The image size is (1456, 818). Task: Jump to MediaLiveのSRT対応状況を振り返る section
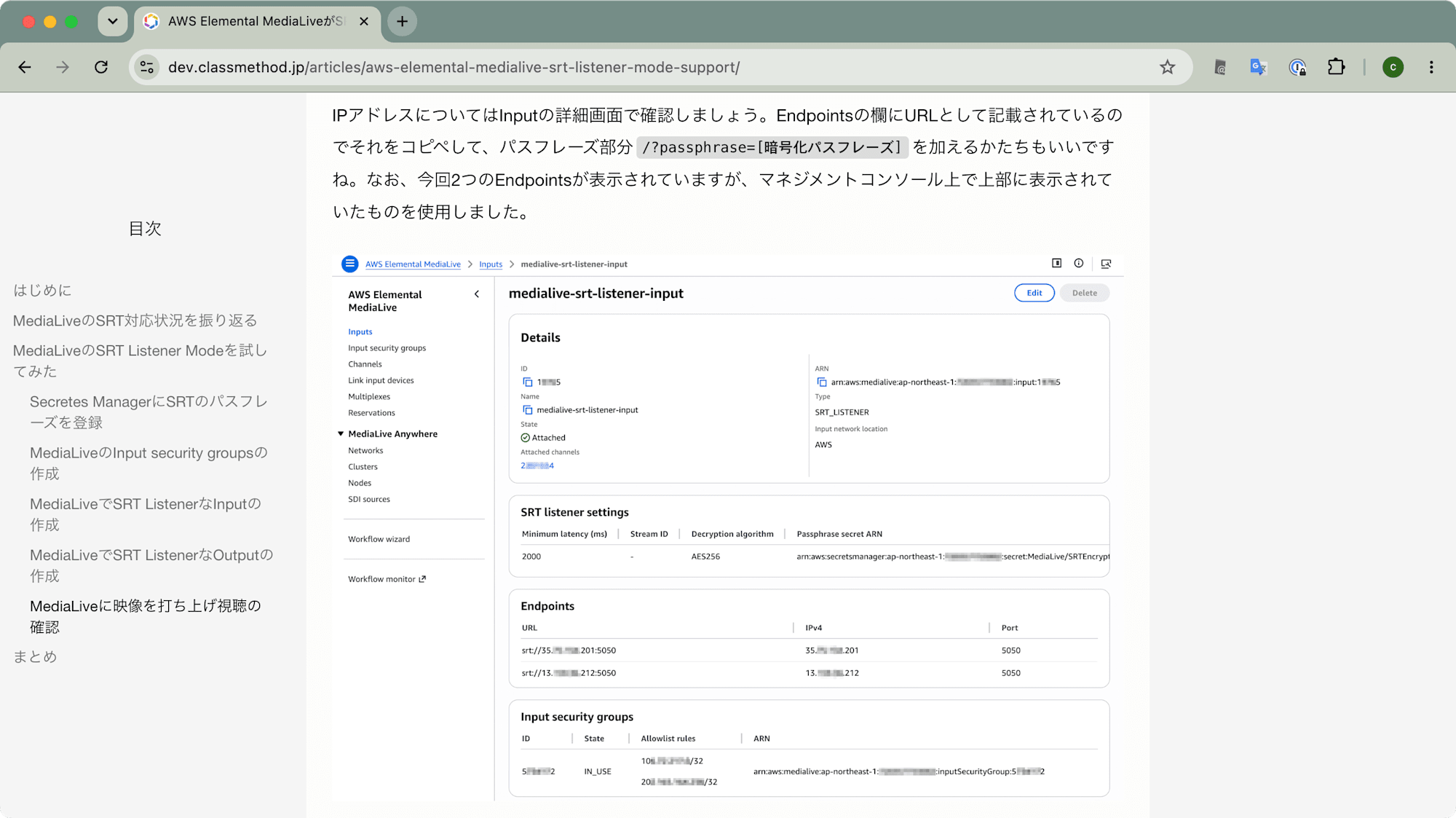click(135, 320)
